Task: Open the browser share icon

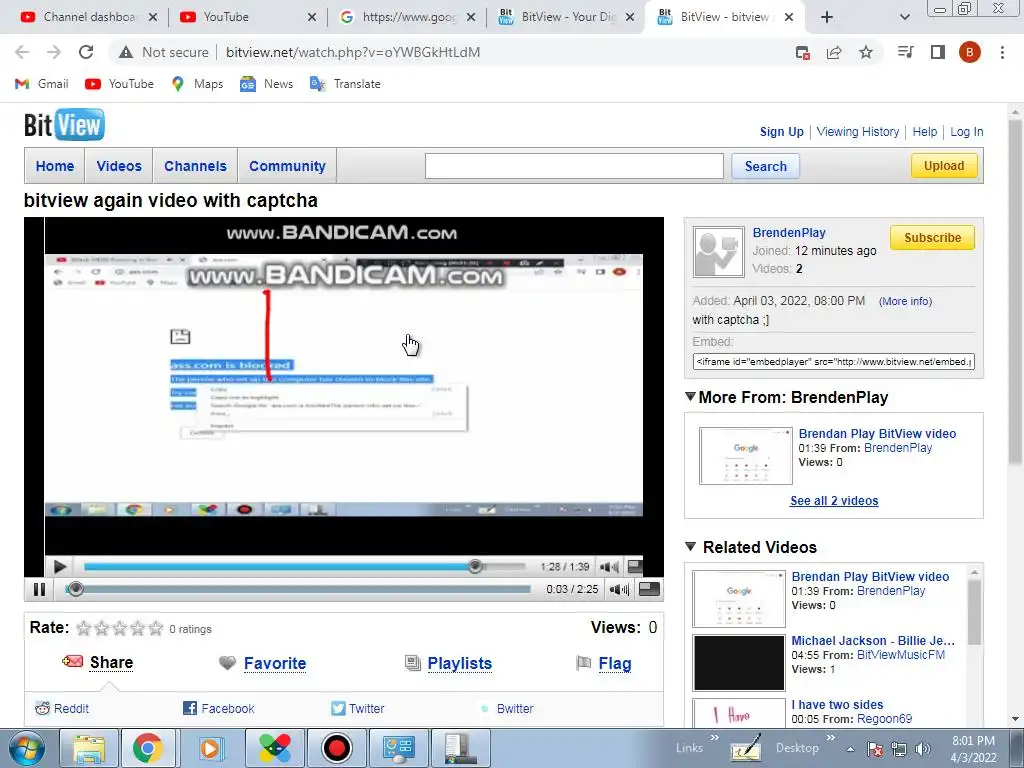Action: 834,52
